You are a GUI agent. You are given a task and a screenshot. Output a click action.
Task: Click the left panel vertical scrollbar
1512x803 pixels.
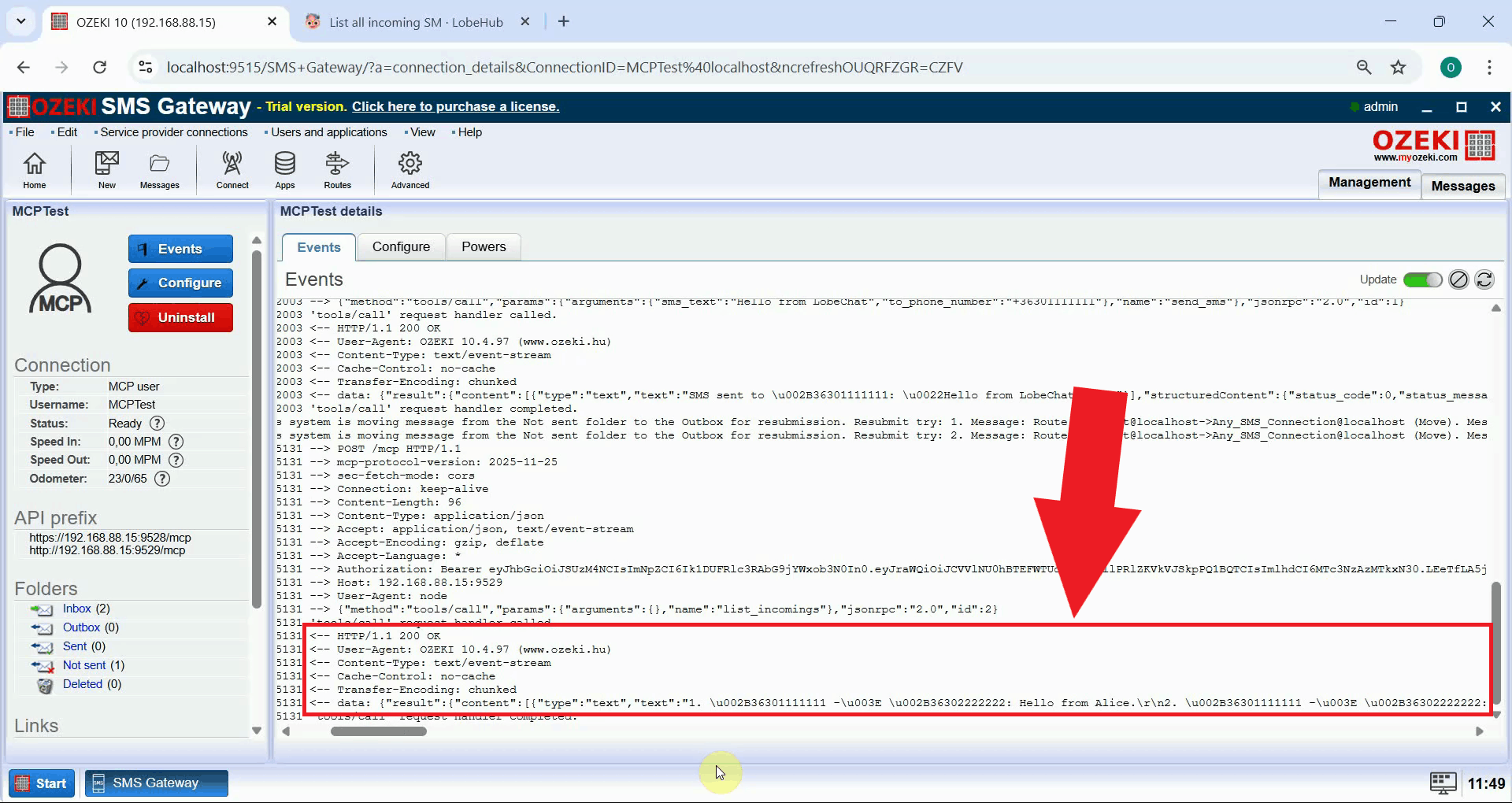(x=256, y=429)
